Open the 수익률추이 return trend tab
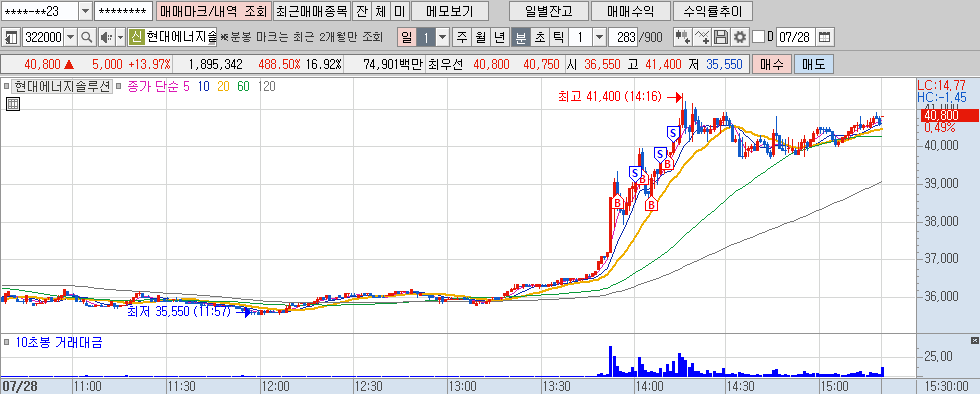This screenshot has height=394, width=980. tap(713, 11)
